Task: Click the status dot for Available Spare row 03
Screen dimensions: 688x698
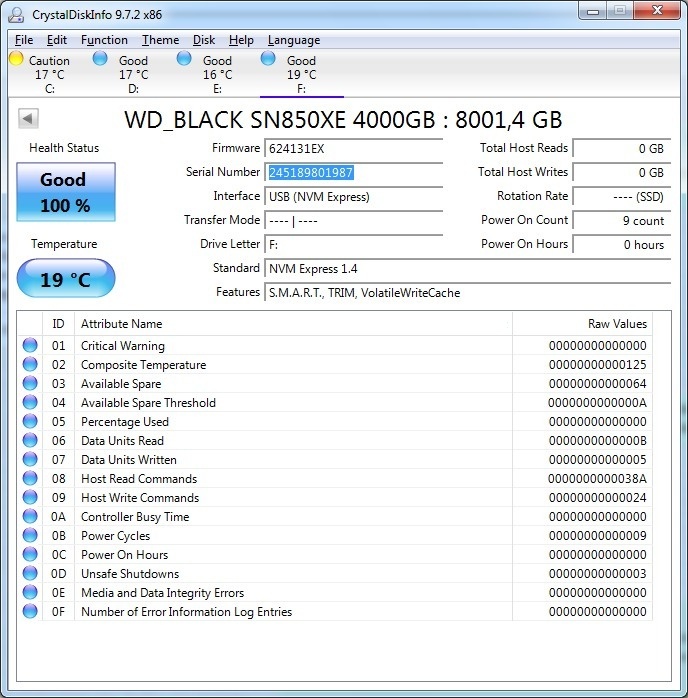Action: tap(30, 383)
